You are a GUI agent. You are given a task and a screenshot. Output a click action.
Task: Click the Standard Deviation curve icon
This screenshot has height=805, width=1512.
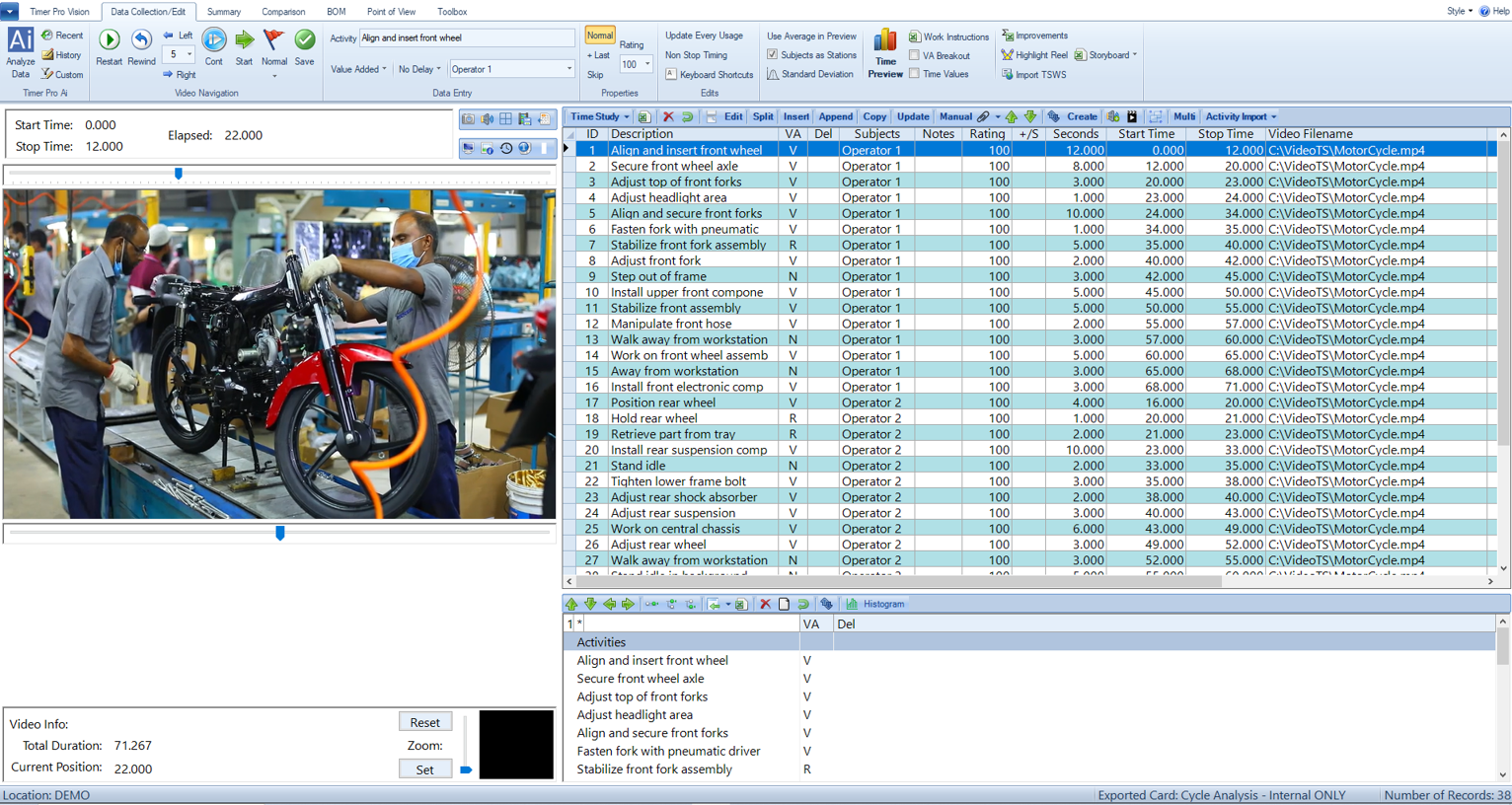[x=773, y=74]
